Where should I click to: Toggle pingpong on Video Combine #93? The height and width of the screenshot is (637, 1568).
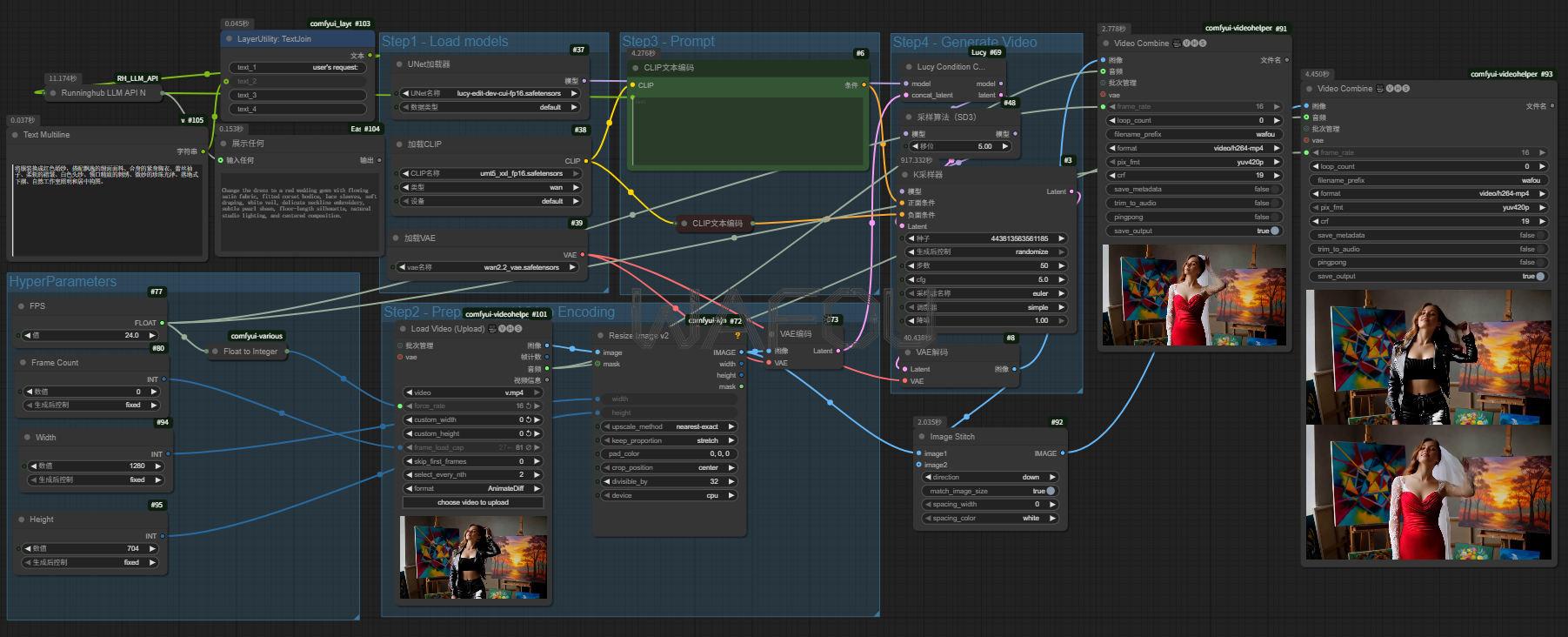pos(1539,262)
